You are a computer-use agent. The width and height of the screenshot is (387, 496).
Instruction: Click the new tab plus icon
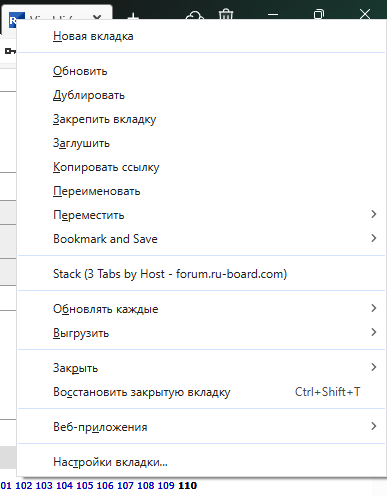(133, 15)
